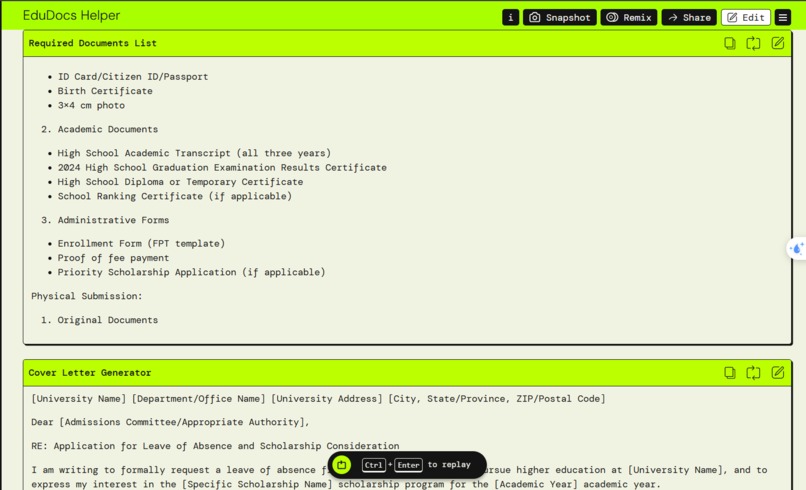Click 'High School Academic Transcript' item
Viewport: 806px width, 490px height.
coord(194,153)
